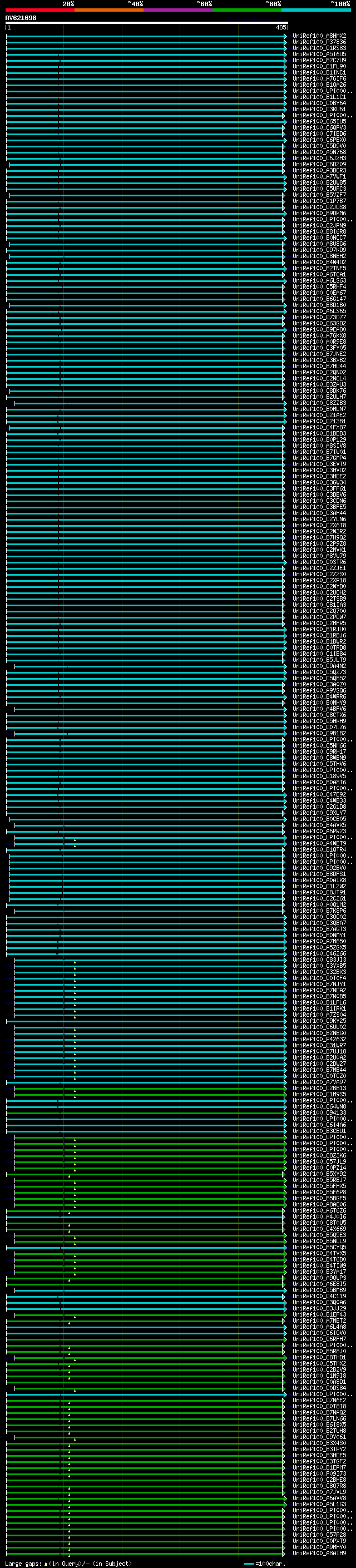Screen dimensions: 356x1568
Task: Select hit label UniRef100_A7GIF6
Action: coord(319,78)
